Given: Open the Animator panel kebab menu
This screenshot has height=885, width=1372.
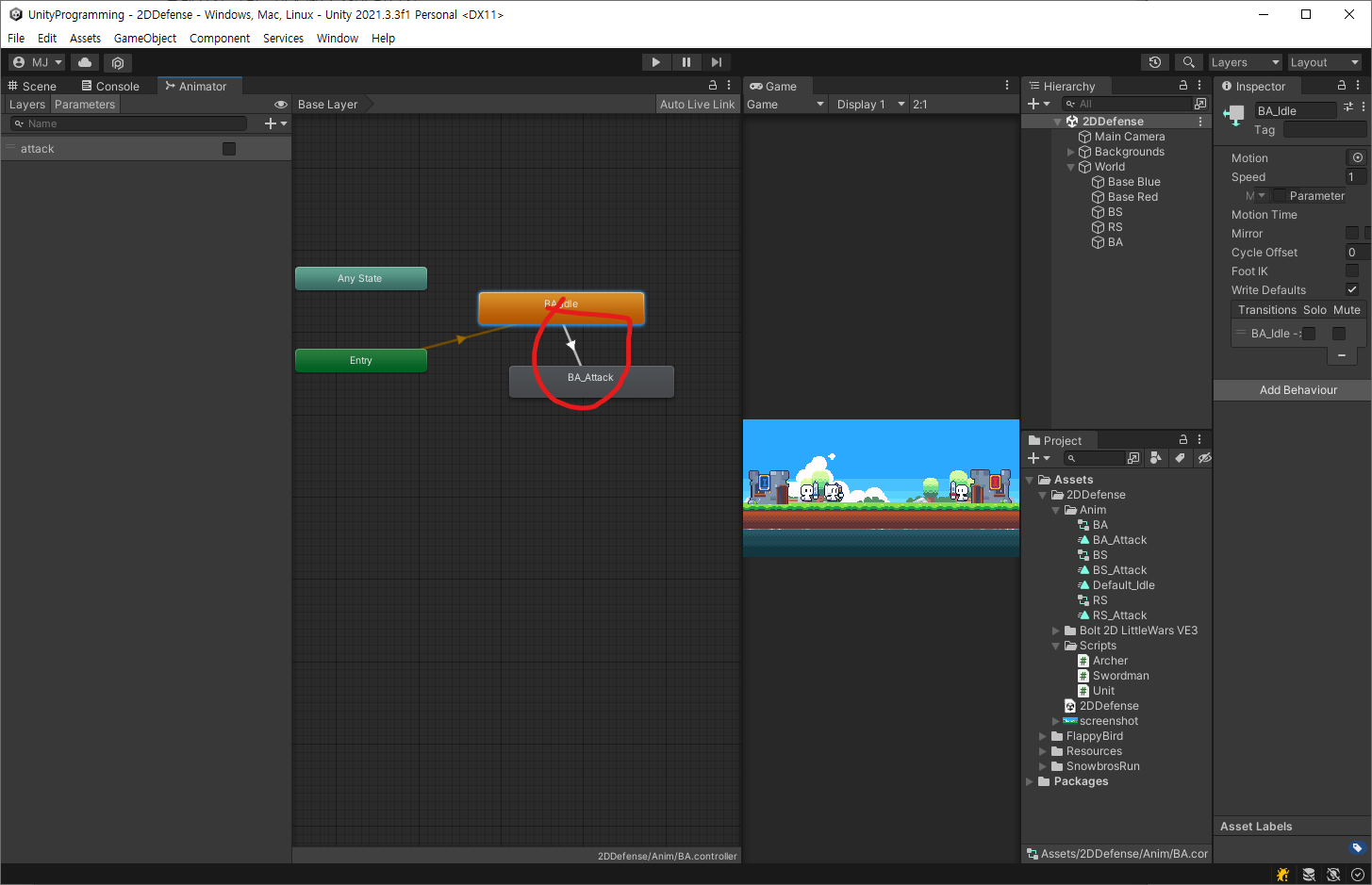Looking at the screenshot, I should 729,85.
